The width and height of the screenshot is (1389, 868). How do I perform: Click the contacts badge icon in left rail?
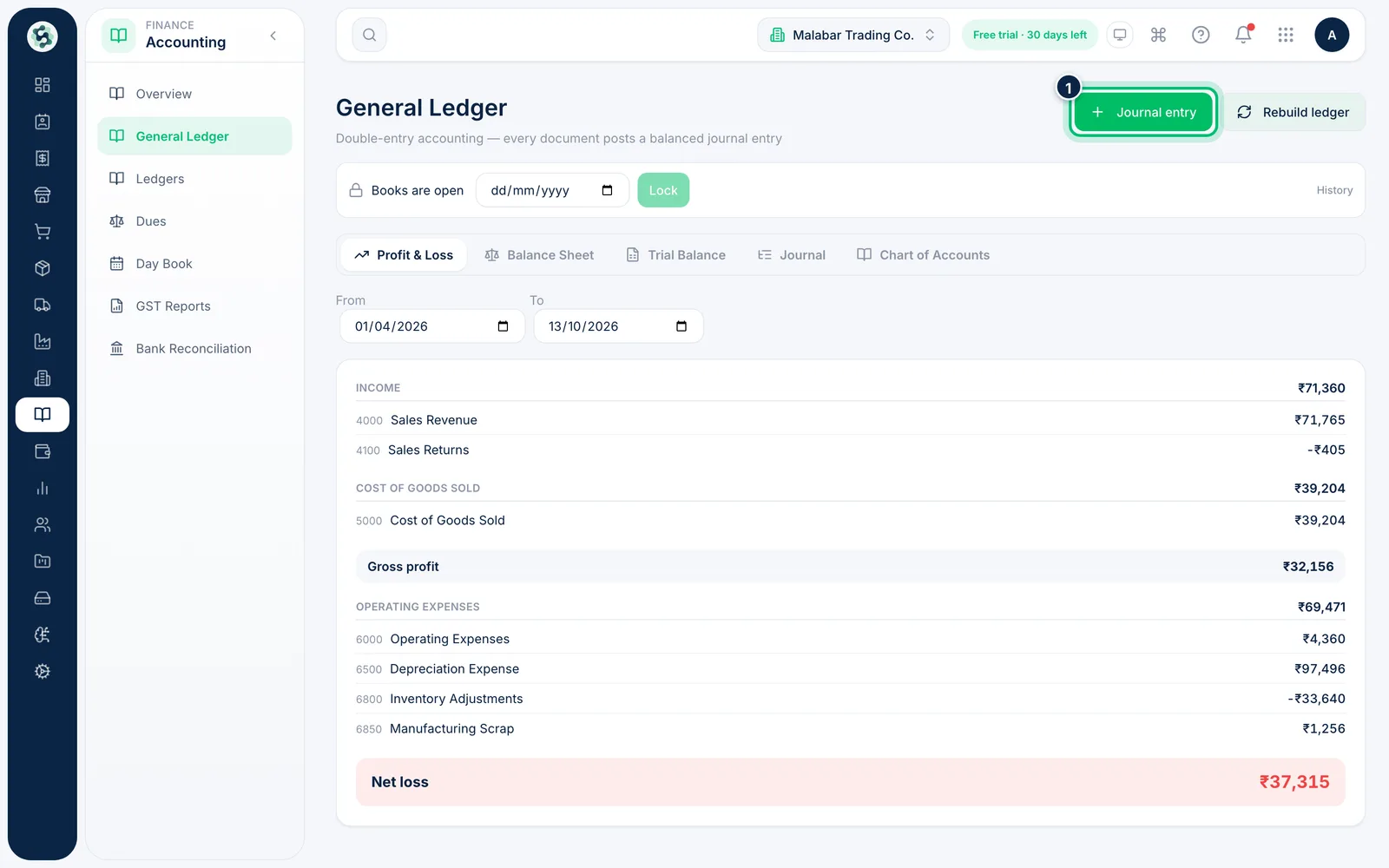pos(42,122)
